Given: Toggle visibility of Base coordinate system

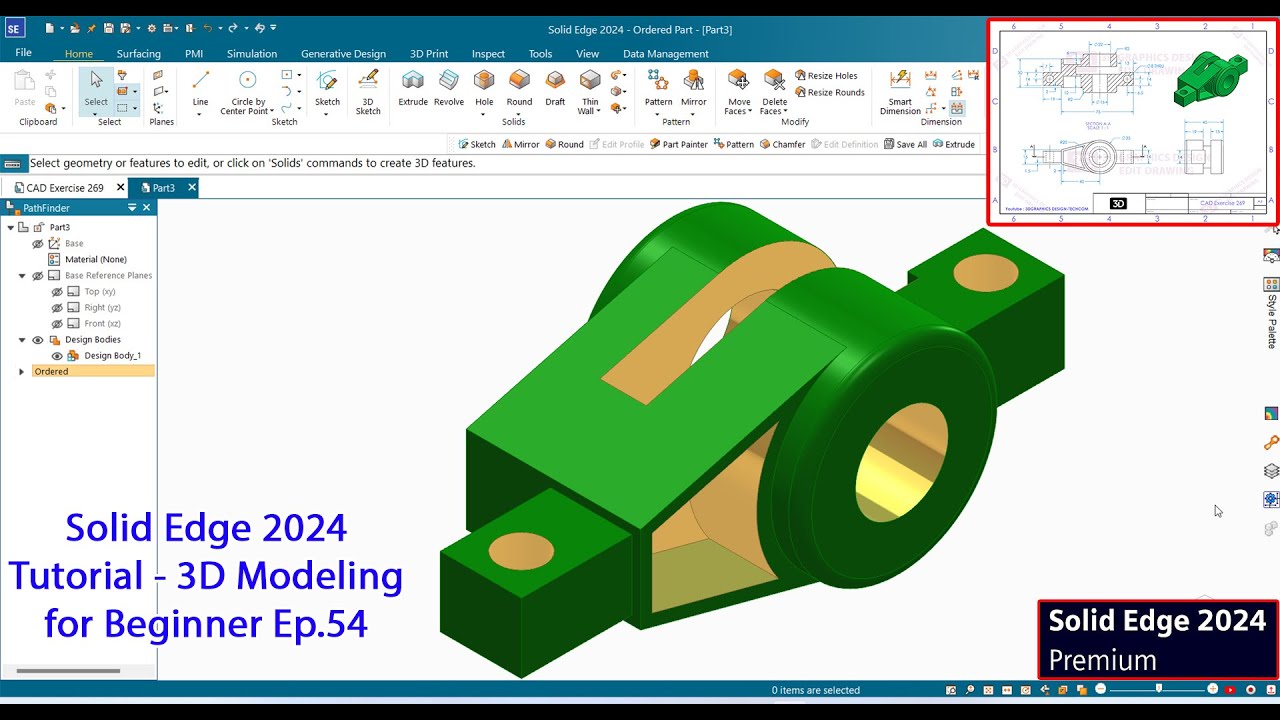Looking at the screenshot, I should 38,243.
